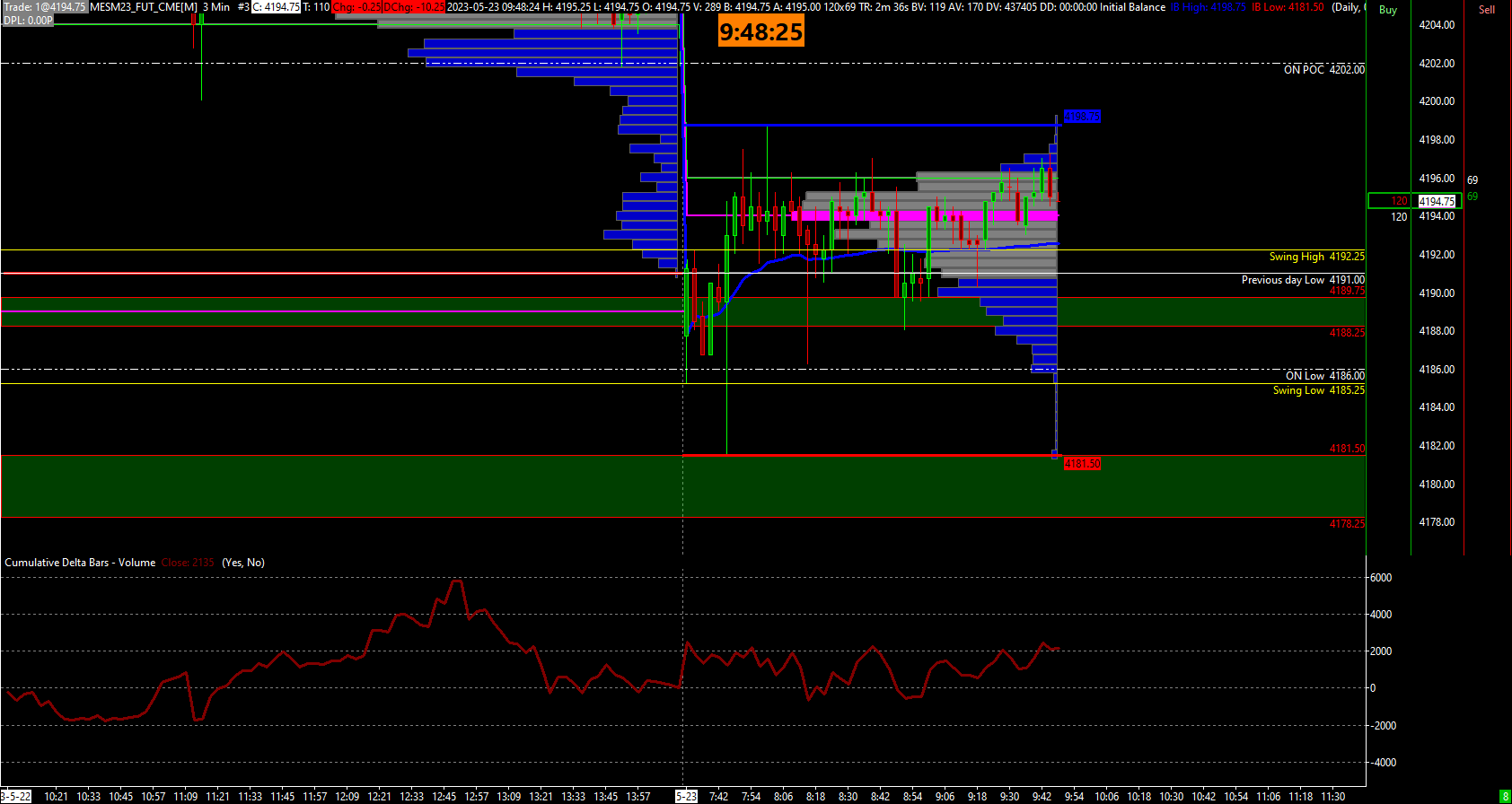Click the red 4178.25 zone price label

click(1347, 523)
